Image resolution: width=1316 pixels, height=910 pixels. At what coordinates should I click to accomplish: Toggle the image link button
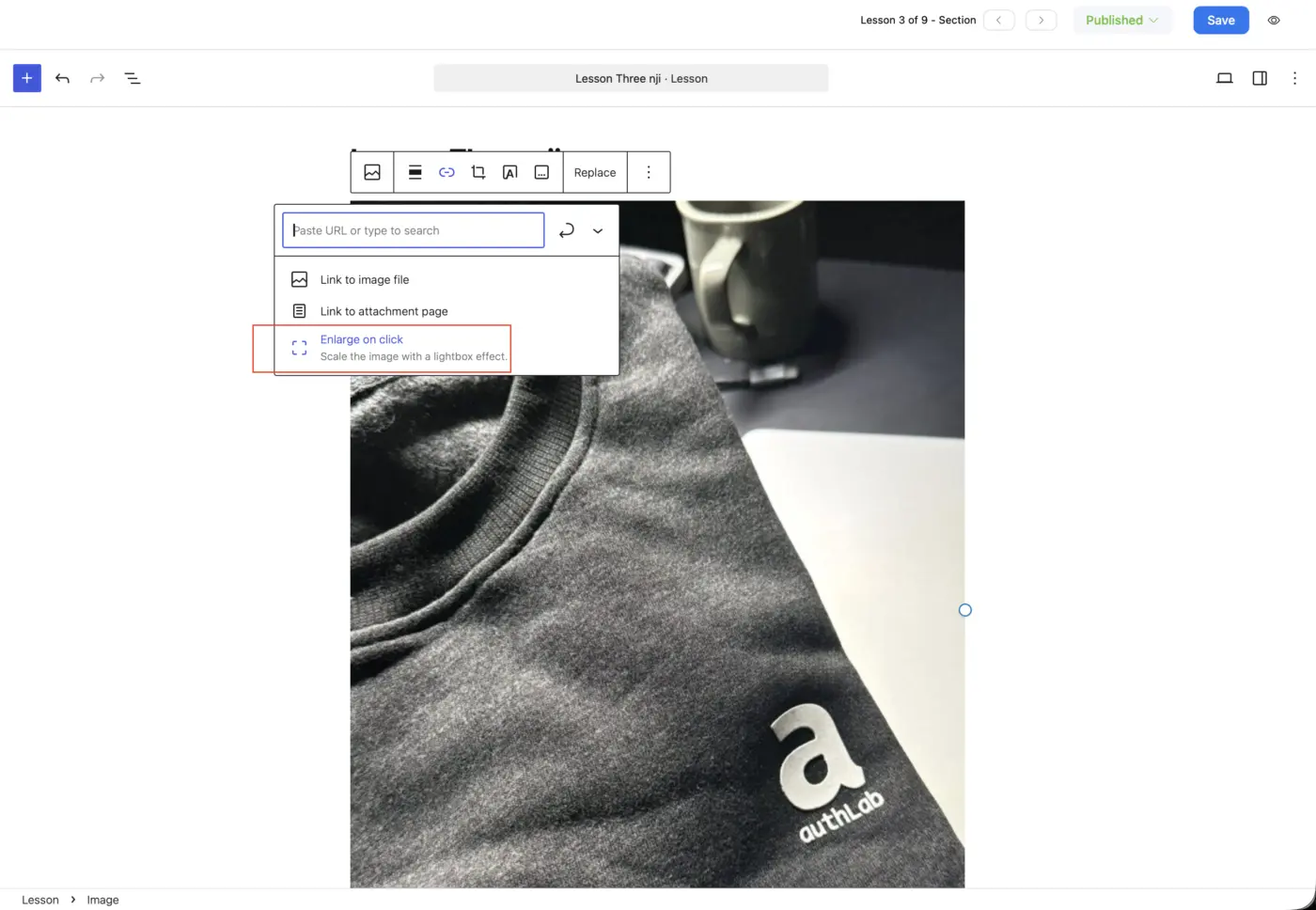pyautogui.click(x=446, y=172)
